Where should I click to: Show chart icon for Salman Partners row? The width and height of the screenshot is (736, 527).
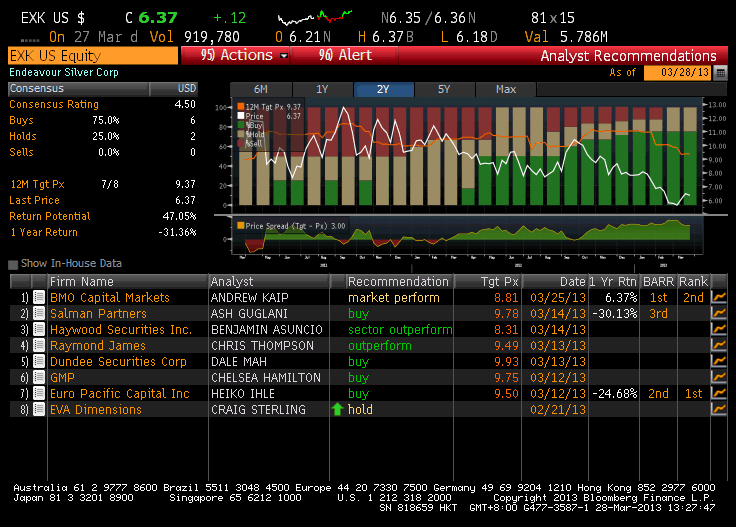point(719,313)
